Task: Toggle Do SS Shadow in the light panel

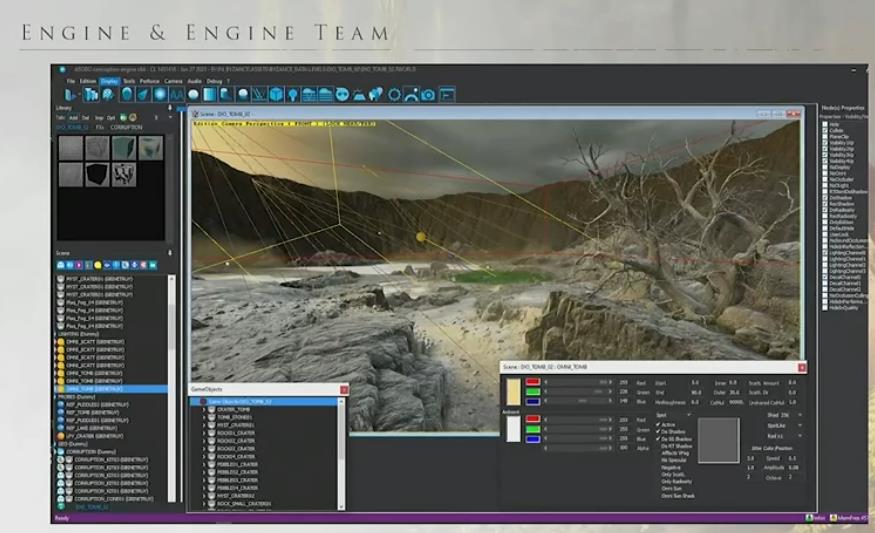Action: [x=674, y=439]
